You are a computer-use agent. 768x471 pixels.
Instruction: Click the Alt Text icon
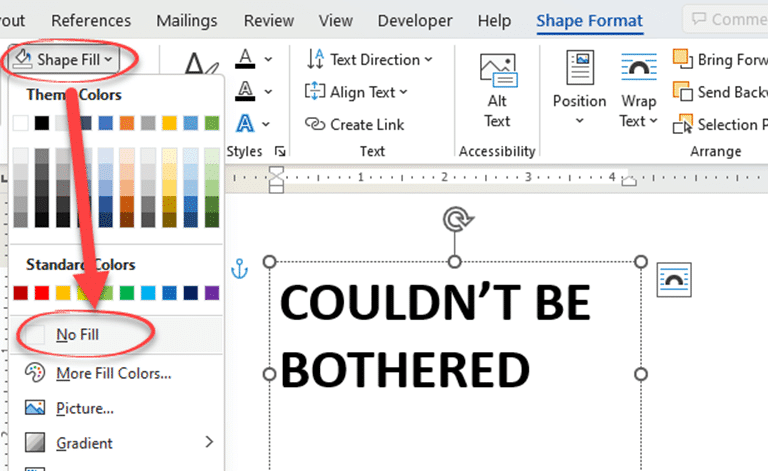click(x=497, y=80)
